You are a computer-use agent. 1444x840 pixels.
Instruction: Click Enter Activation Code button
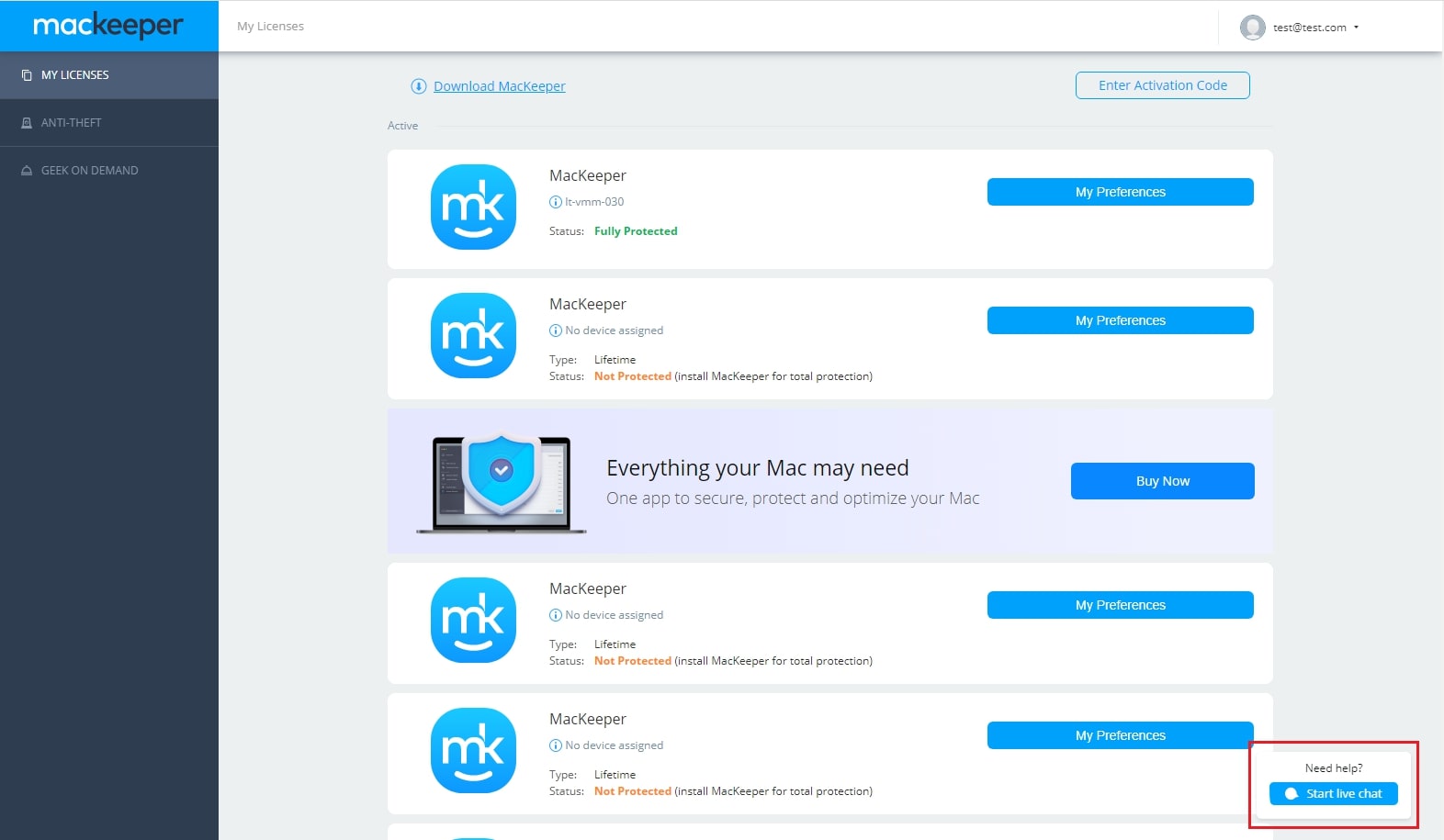[1162, 85]
